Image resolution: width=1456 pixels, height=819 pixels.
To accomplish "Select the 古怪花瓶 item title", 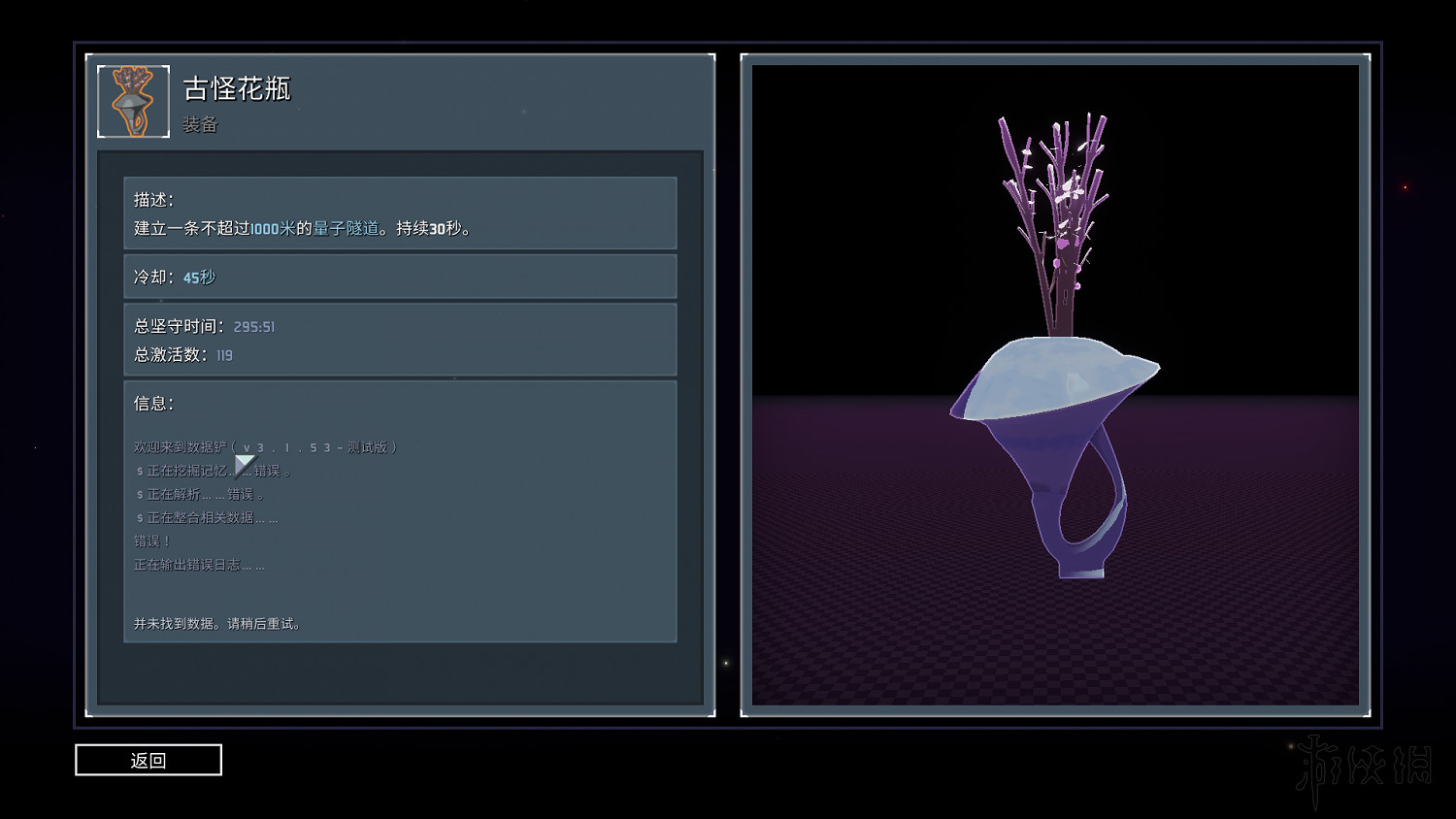I will tap(237, 89).
